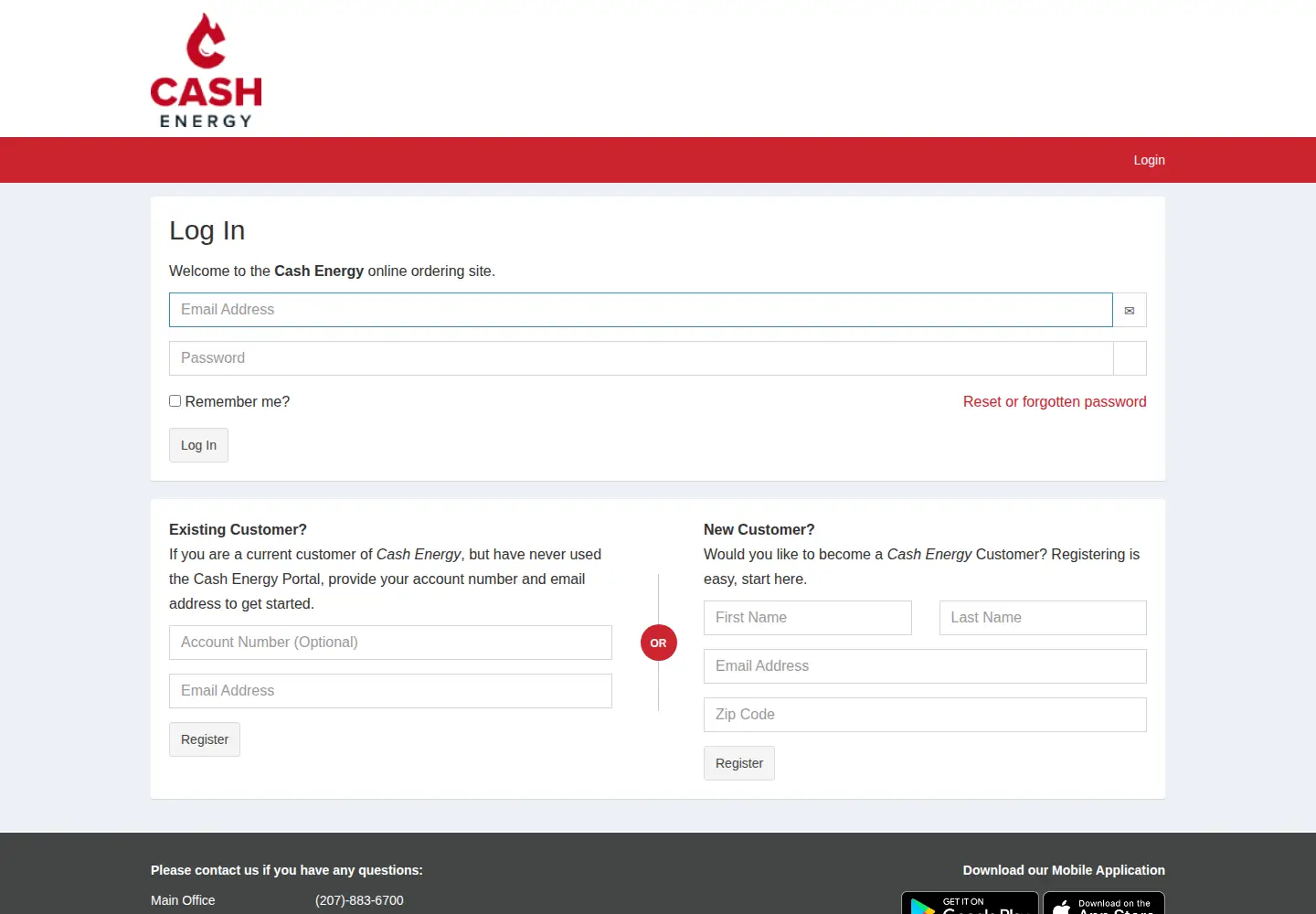Image resolution: width=1316 pixels, height=914 pixels.
Task: Click the Download our Mobile Application text
Action: click(1064, 870)
